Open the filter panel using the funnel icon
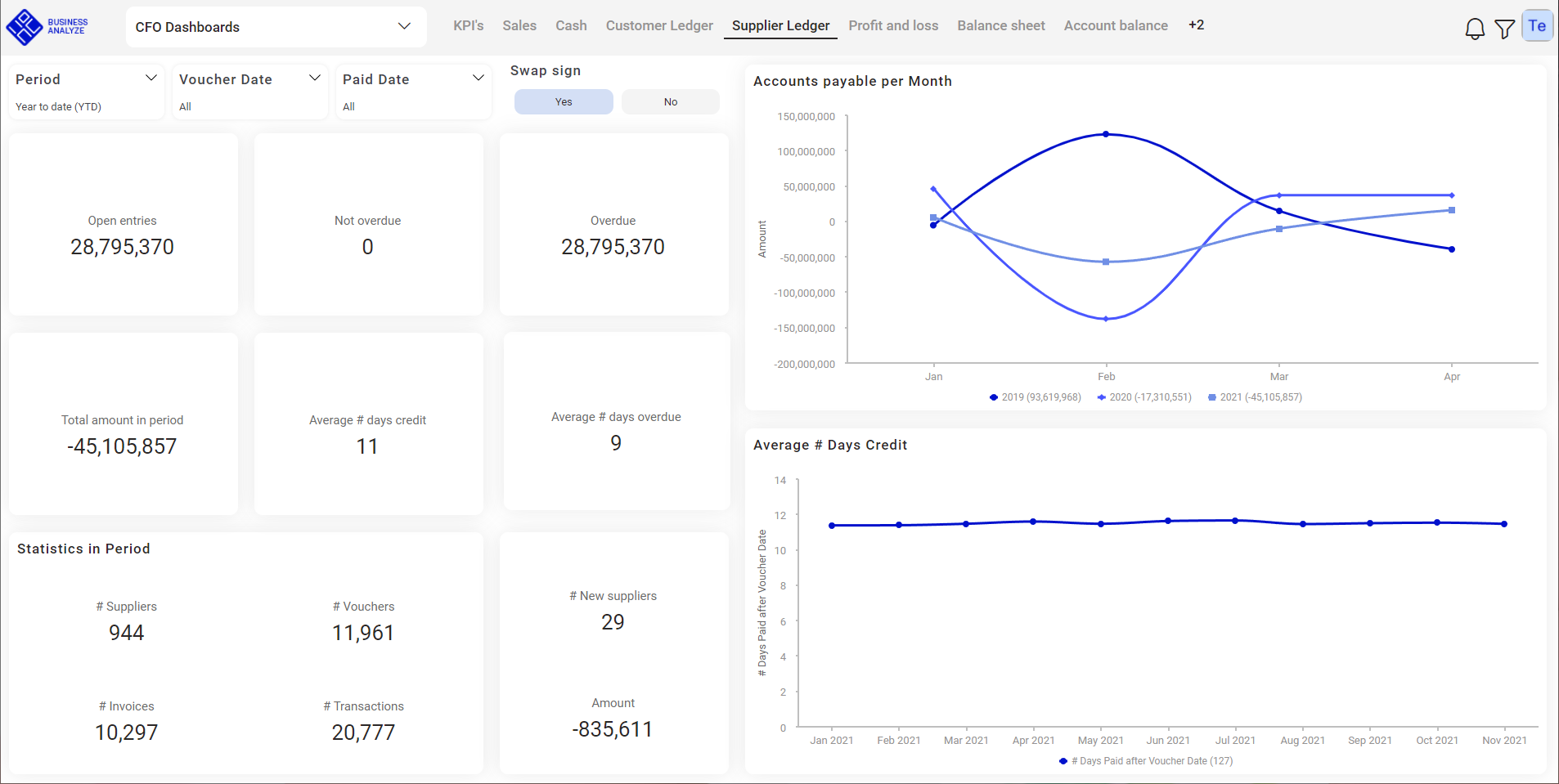Viewport: 1559px width, 784px height. tap(1504, 28)
